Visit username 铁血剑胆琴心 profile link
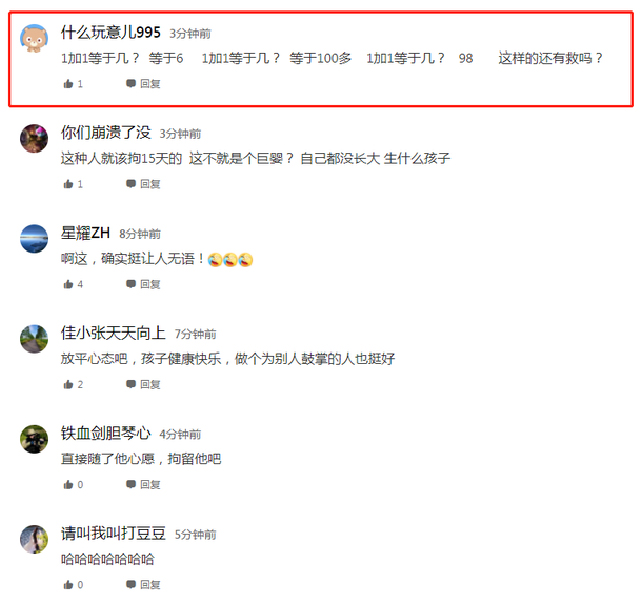The height and width of the screenshot is (602, 640). (106, 433)
